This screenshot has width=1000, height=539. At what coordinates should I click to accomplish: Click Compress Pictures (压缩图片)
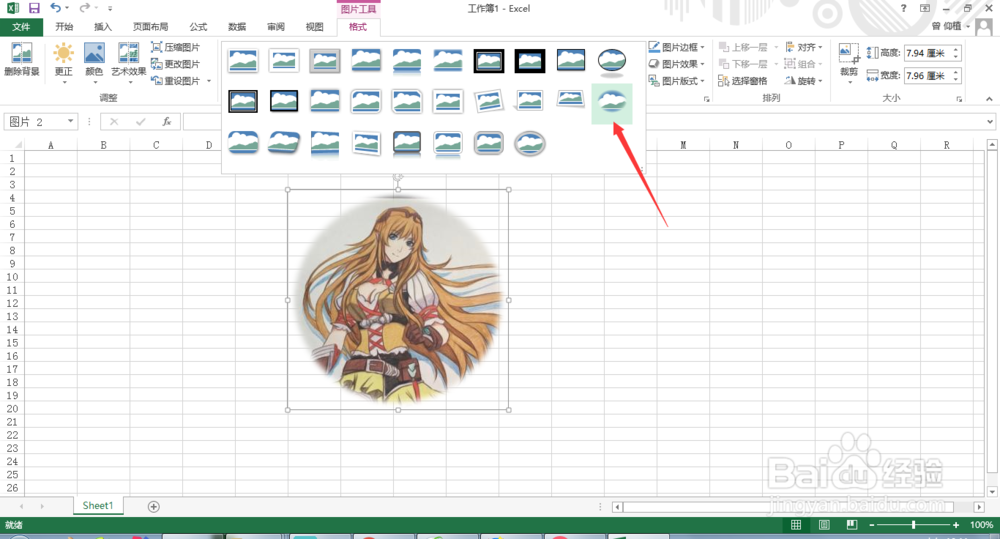(x=175, y=47)
